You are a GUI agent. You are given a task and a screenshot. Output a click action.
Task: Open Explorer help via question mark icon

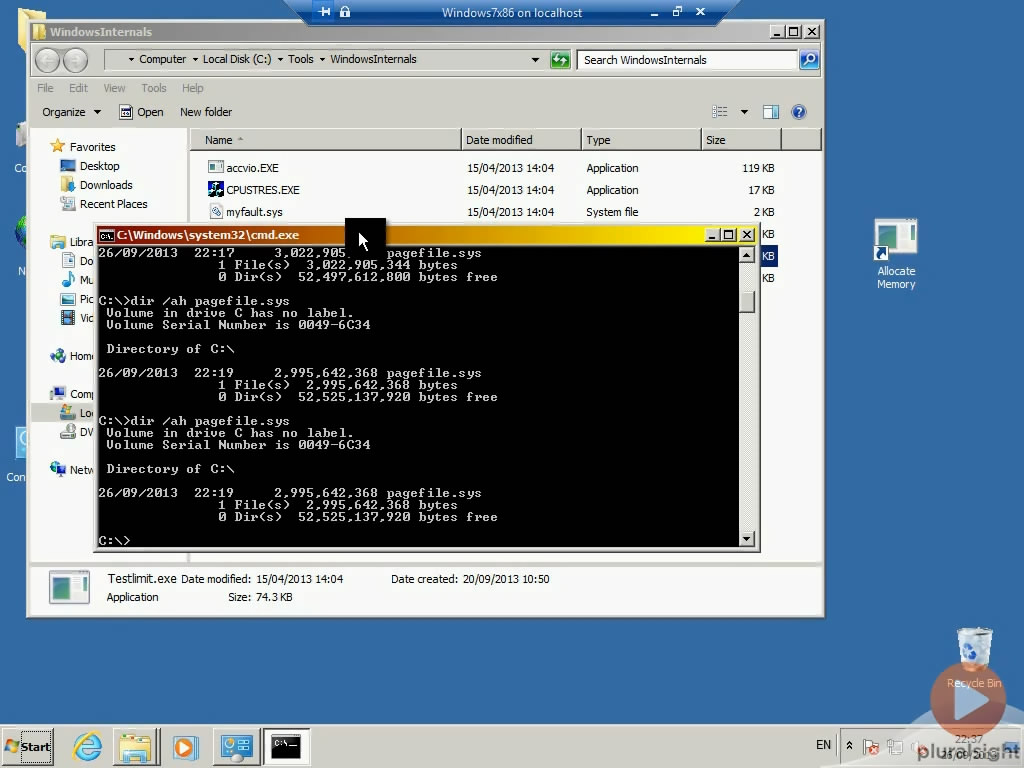[798, 112]
